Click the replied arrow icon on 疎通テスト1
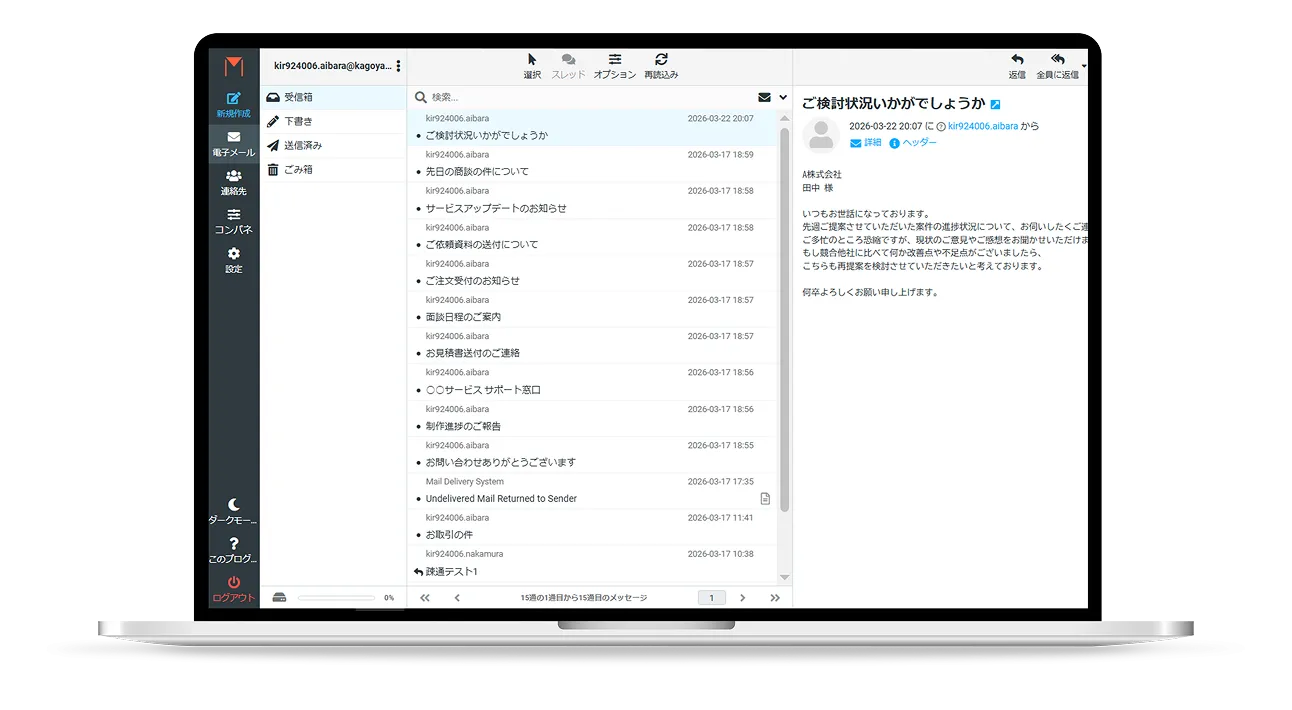The width and height of the screenshot is (1292, 710). coord(418,571)
